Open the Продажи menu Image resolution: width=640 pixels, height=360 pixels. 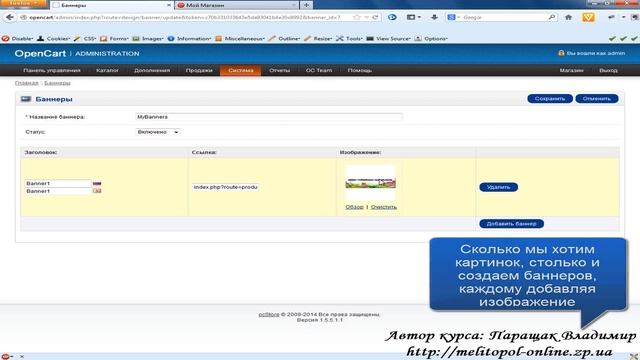pos(199,70)
